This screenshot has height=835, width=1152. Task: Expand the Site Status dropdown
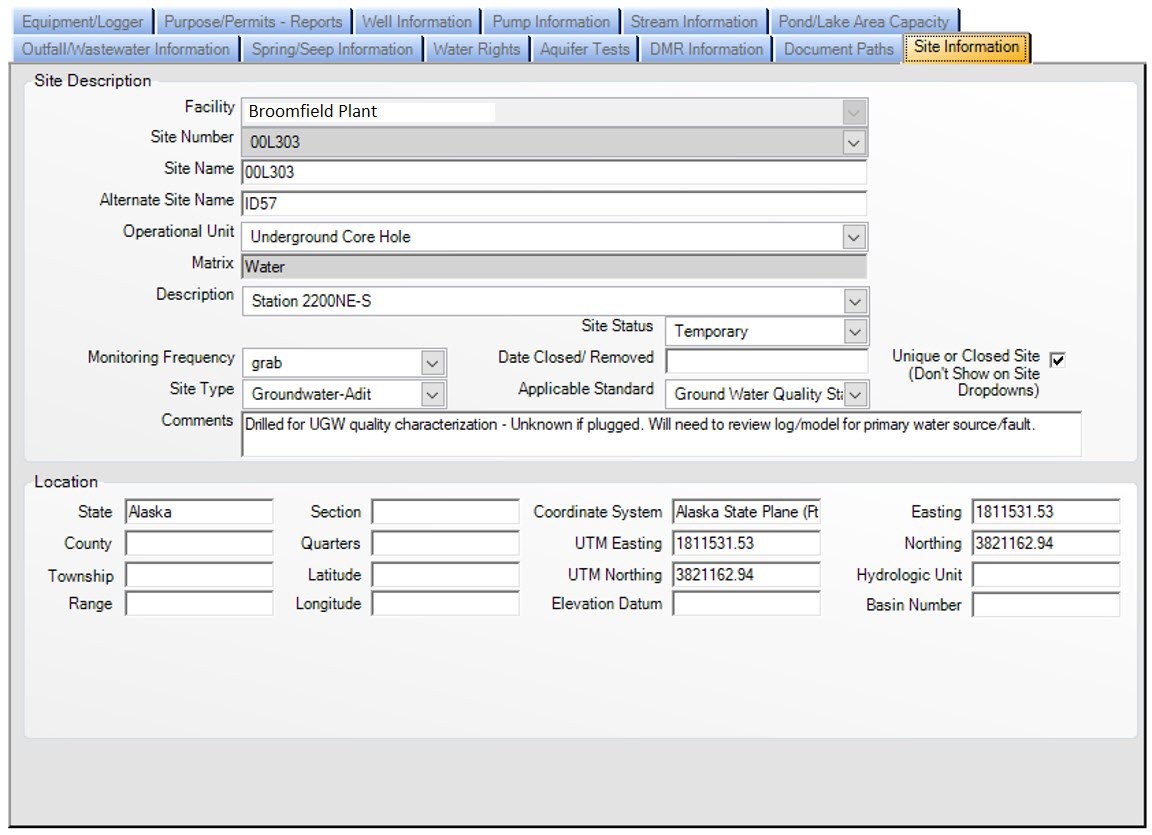[854, 331]
